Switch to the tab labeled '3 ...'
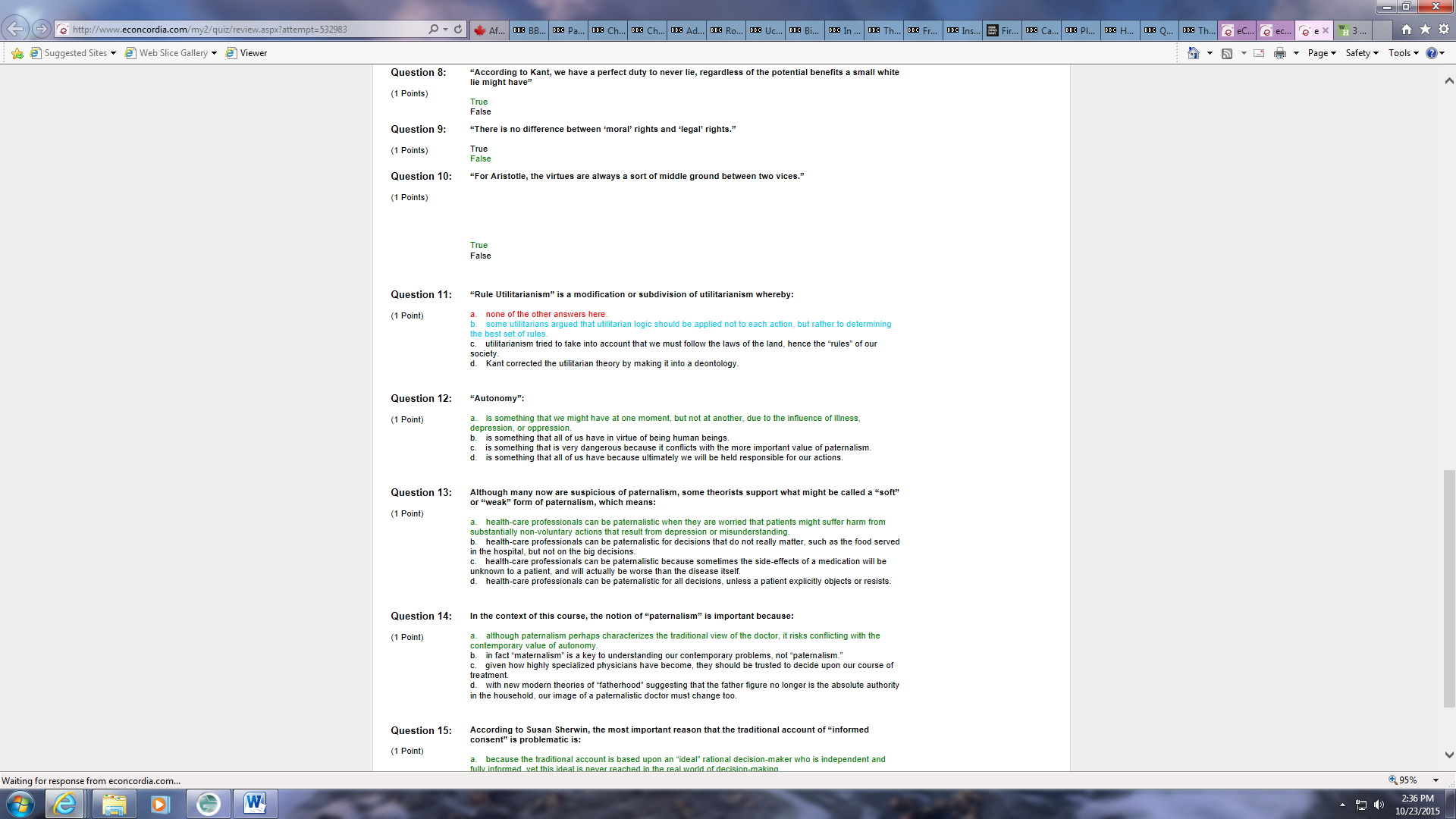Screen dimensions: 1456x819 pyautogui.click(x=1354, y=30)
